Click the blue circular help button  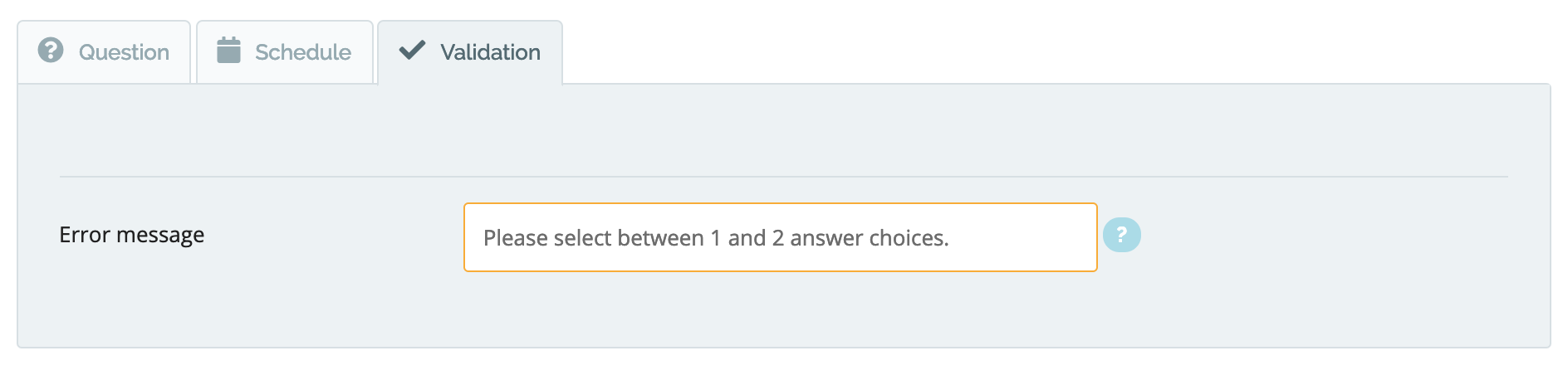1121,235
